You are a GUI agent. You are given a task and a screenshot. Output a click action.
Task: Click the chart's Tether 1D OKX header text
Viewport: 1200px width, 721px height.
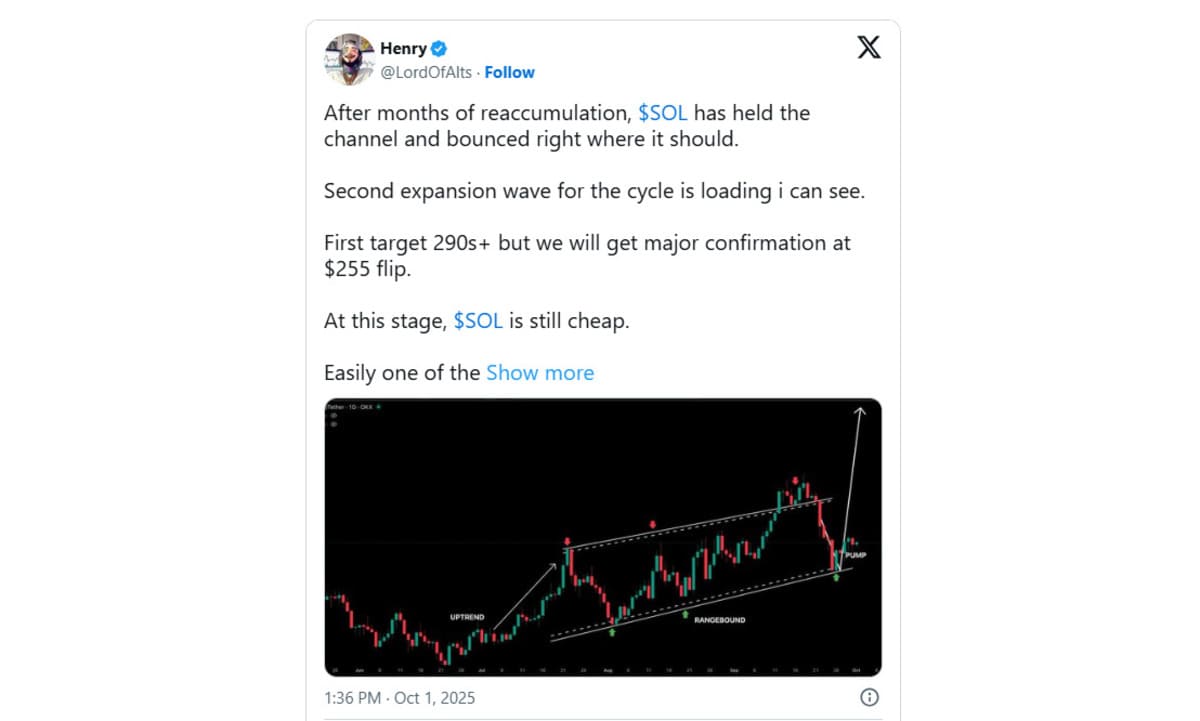pyautogui.click(x=352, y=407)
